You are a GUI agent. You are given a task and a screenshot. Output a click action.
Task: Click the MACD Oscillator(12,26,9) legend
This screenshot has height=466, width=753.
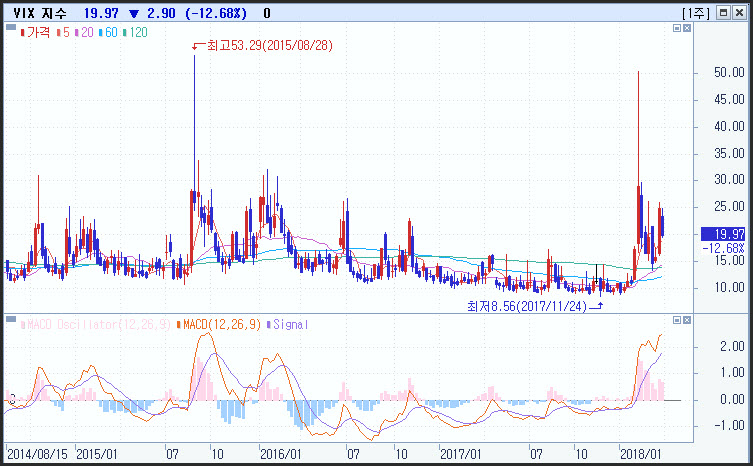96,325
